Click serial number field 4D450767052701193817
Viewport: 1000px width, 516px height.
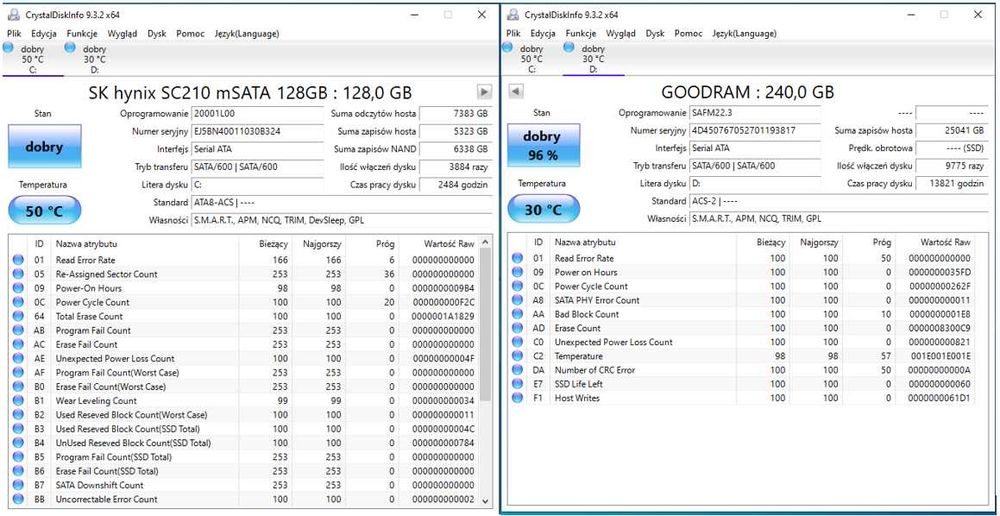pyautogui.click(x=756, y=130)
